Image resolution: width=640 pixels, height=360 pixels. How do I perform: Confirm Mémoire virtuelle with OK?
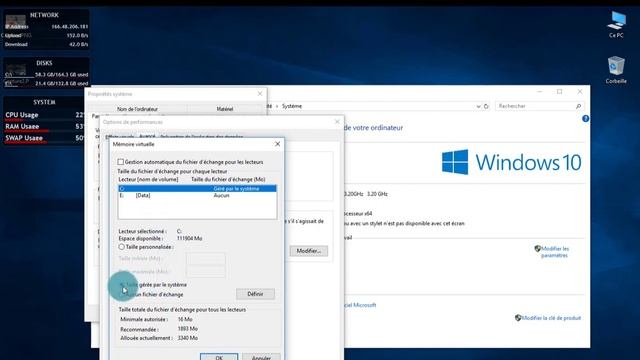pyautogui.click(x=219, y=357)
